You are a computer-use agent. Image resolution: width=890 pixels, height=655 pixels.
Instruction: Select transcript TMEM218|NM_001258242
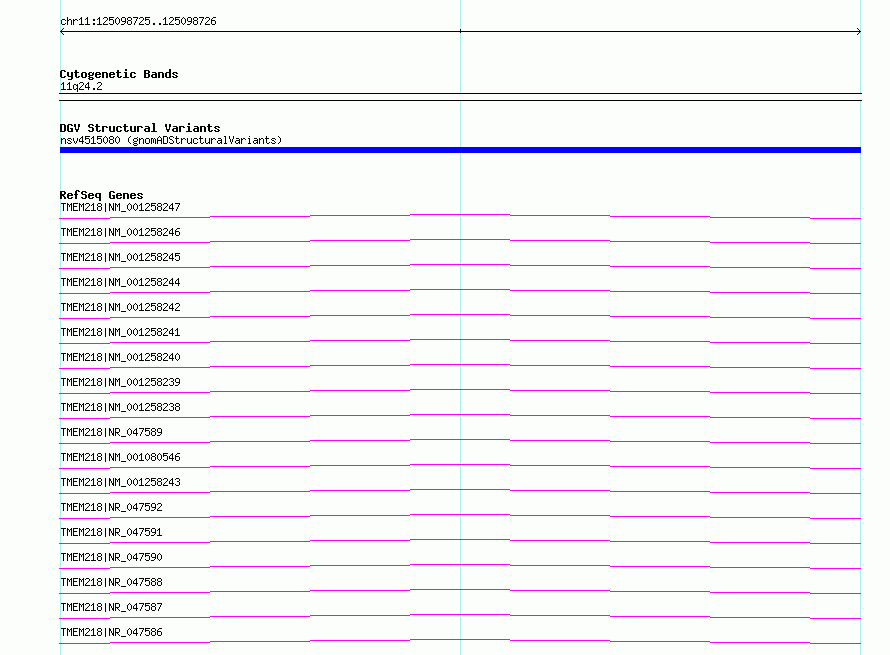120,307
